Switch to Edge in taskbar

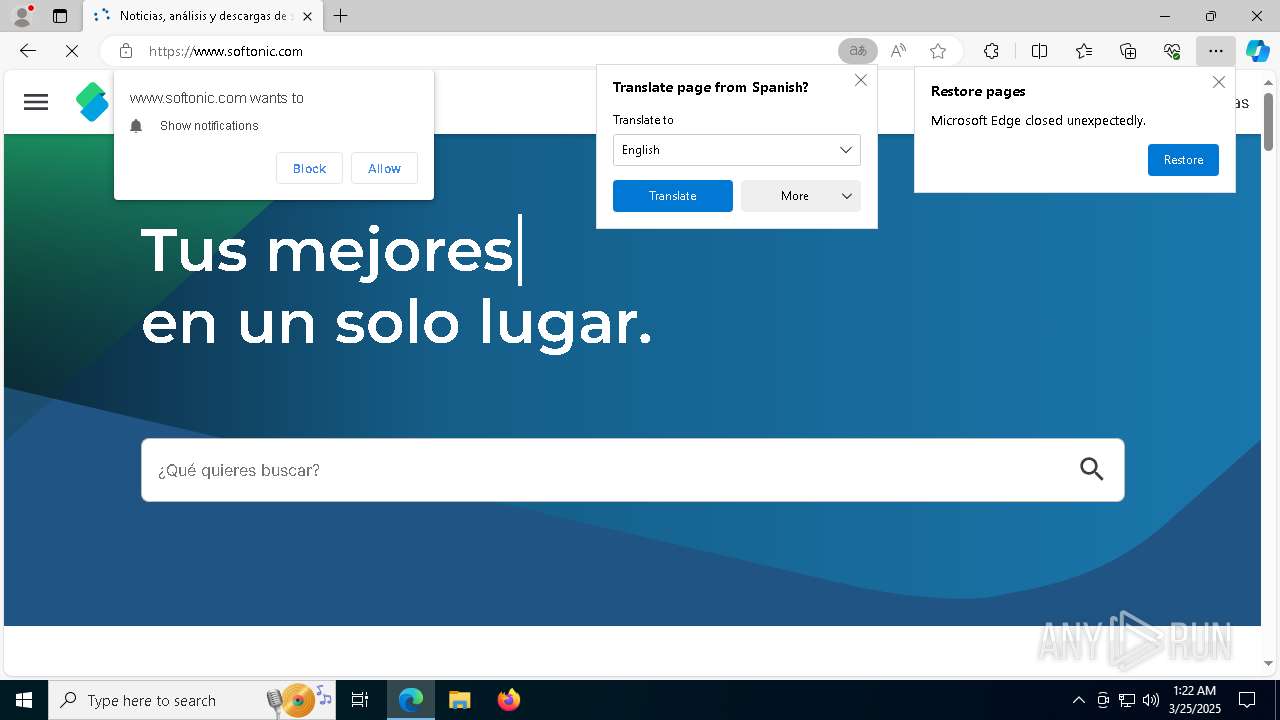tap(411, 700)
